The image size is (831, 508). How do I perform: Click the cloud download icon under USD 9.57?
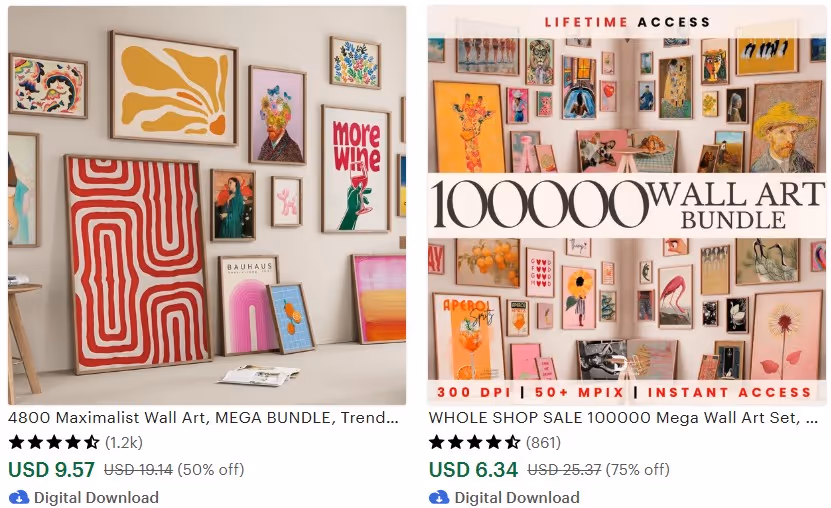[19, 497]
